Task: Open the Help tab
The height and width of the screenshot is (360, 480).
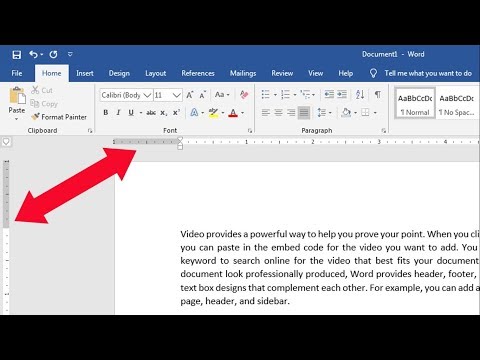Action: [x=346, y=73]
